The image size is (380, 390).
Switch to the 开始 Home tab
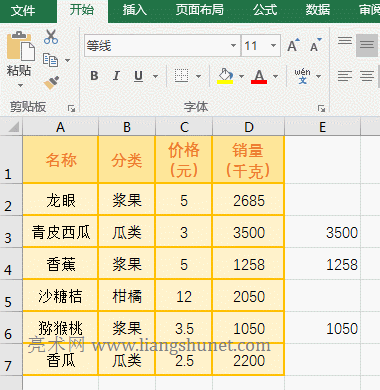[82, 10]
